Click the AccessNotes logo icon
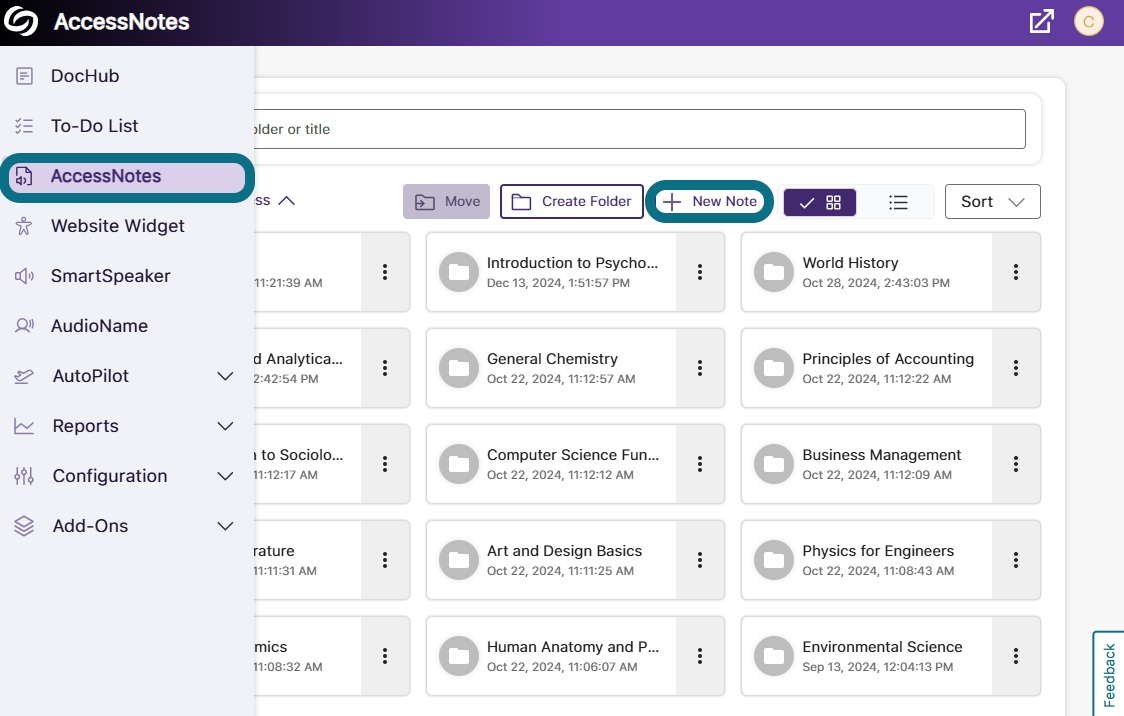1124x716 pixels. coord(21,22)
